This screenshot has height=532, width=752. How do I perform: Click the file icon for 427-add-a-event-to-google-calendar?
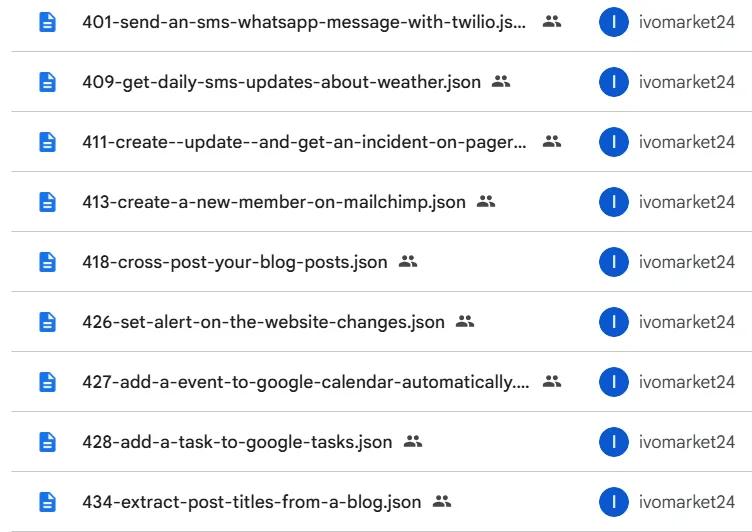point(47,382)
